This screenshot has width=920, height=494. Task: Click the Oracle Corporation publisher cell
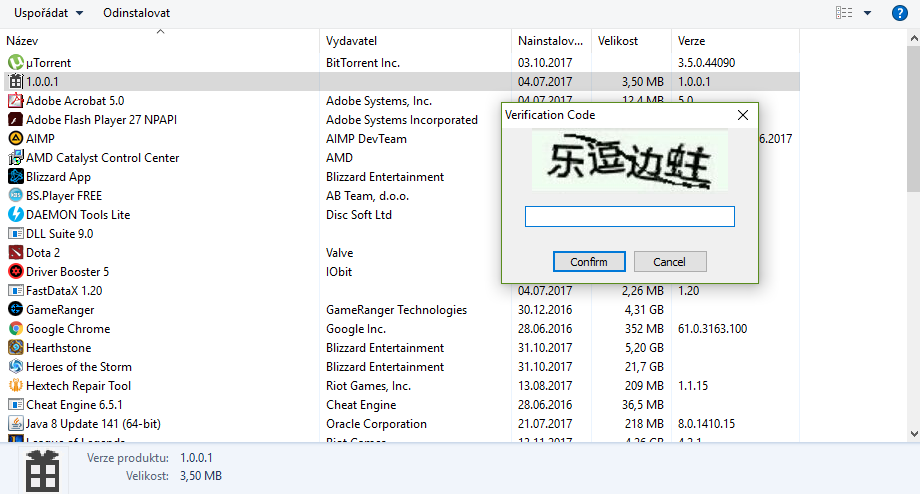coord(376,424)
